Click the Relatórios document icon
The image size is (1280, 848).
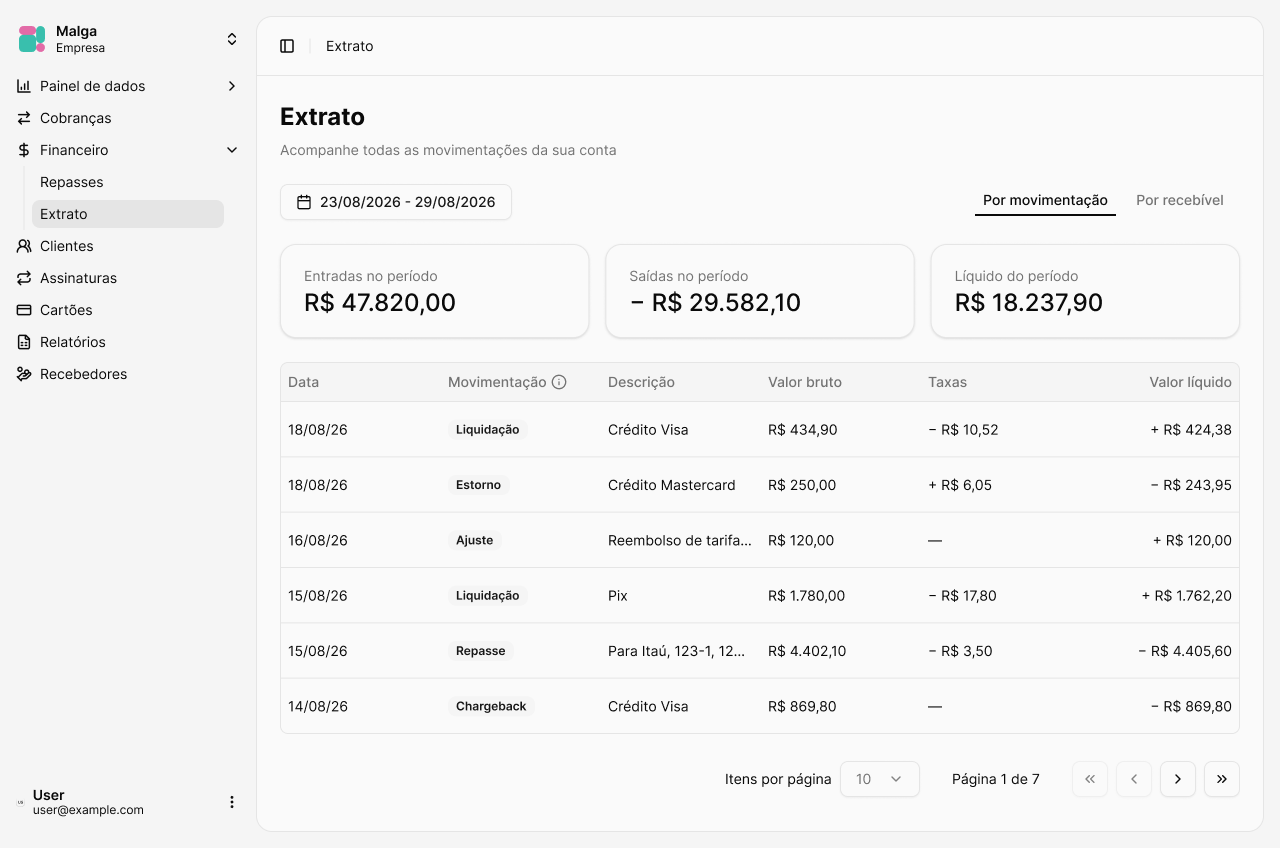pyautogui.click(x=24, y=342)
